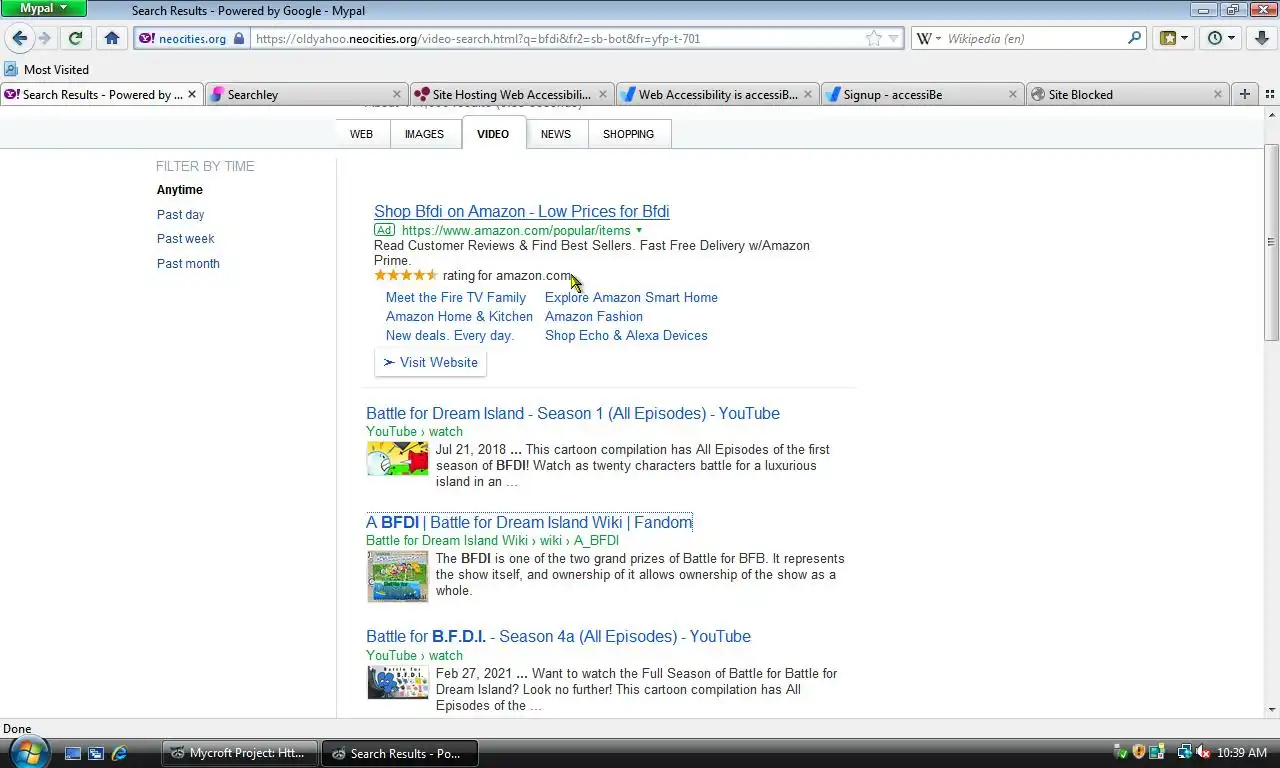This screenshot has height=768, width=1280.
Task: Open Explore Amazon Smart Home link
Action: click(x=631, y=297)
